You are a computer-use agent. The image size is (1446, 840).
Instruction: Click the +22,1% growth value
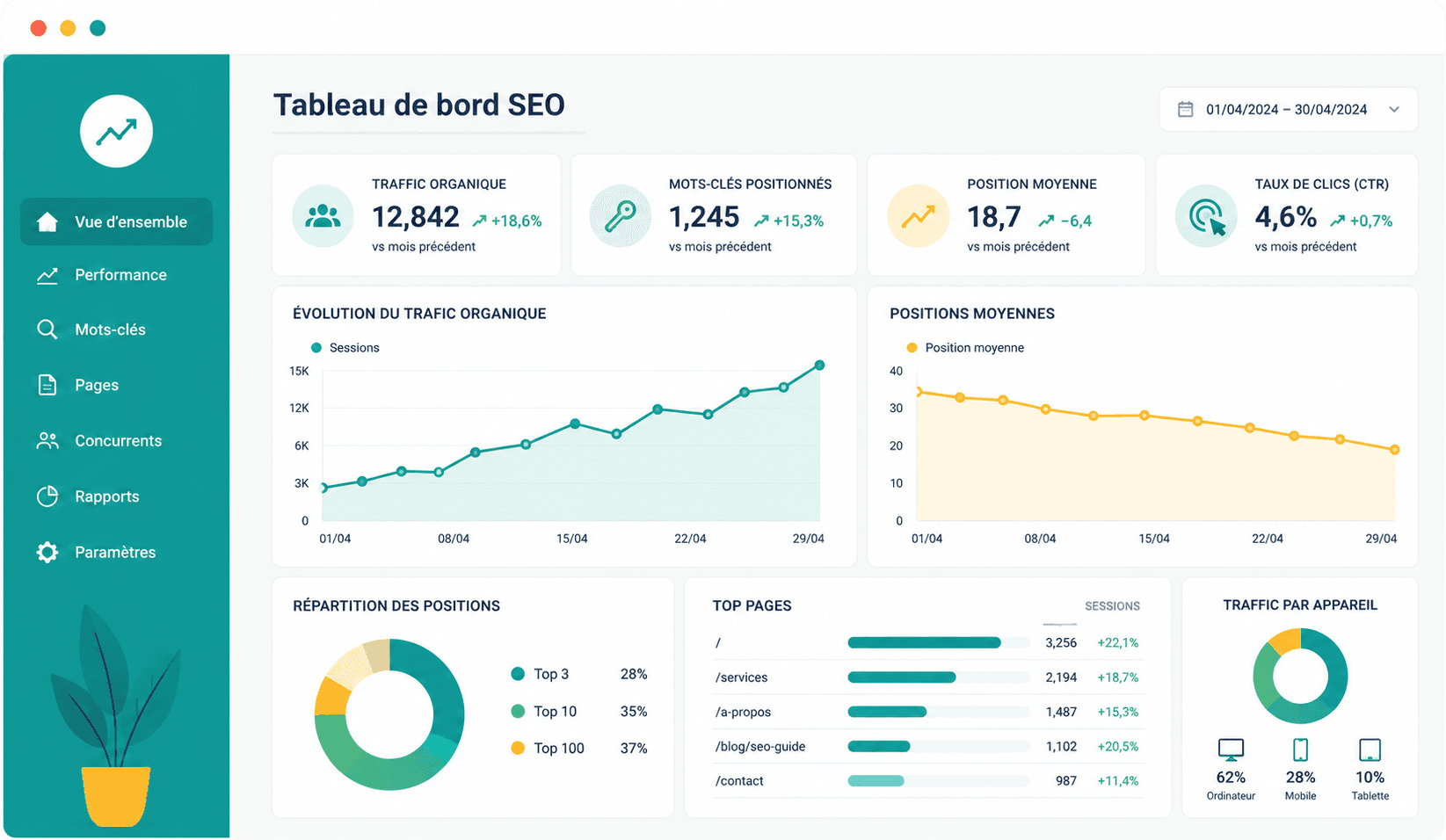point(1117,643)
